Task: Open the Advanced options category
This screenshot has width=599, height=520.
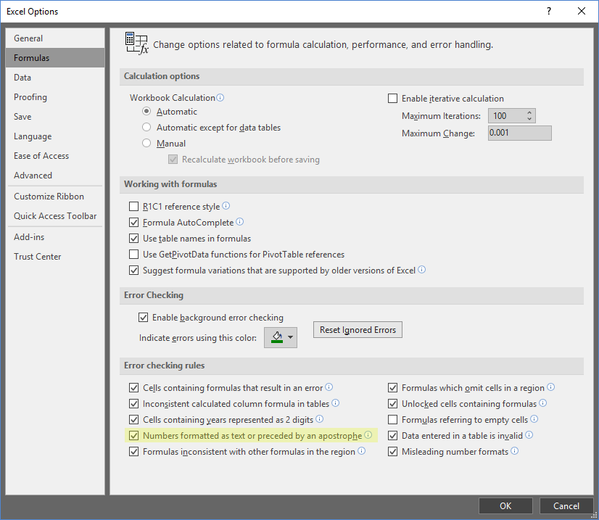Action: pos(55,175)
